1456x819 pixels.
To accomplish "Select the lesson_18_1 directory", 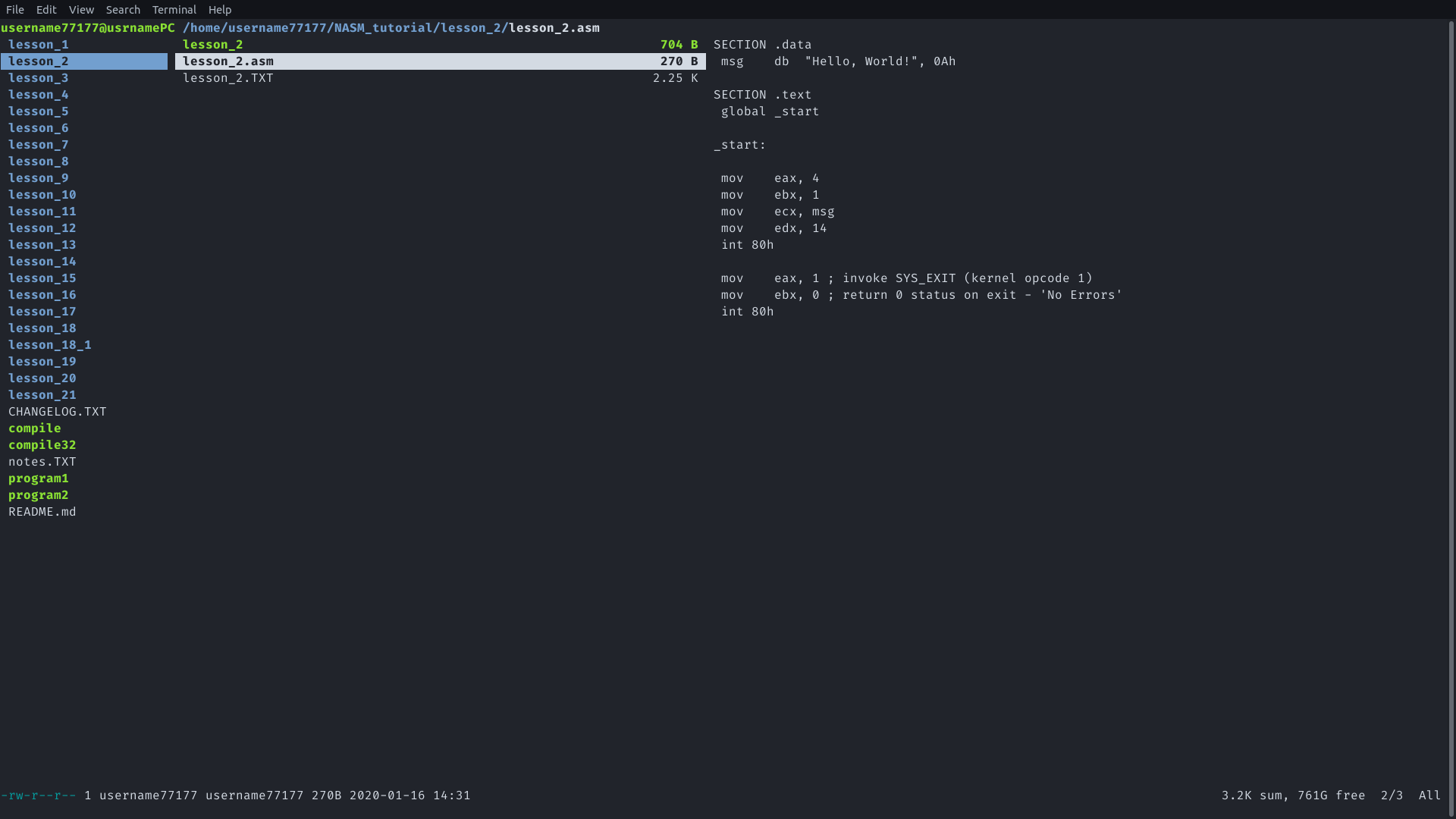I will point(50,345).
